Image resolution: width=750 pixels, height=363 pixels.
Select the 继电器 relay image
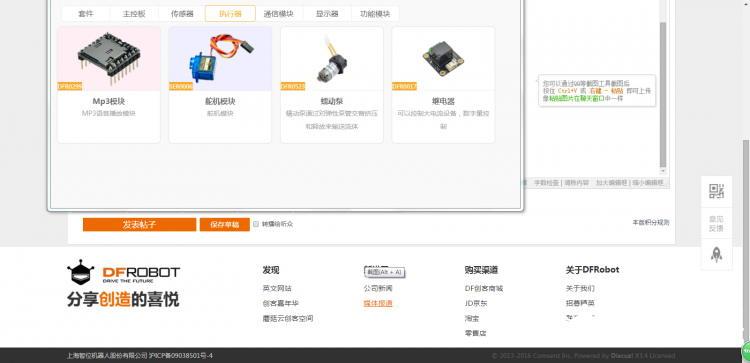(x=443, y=58)
